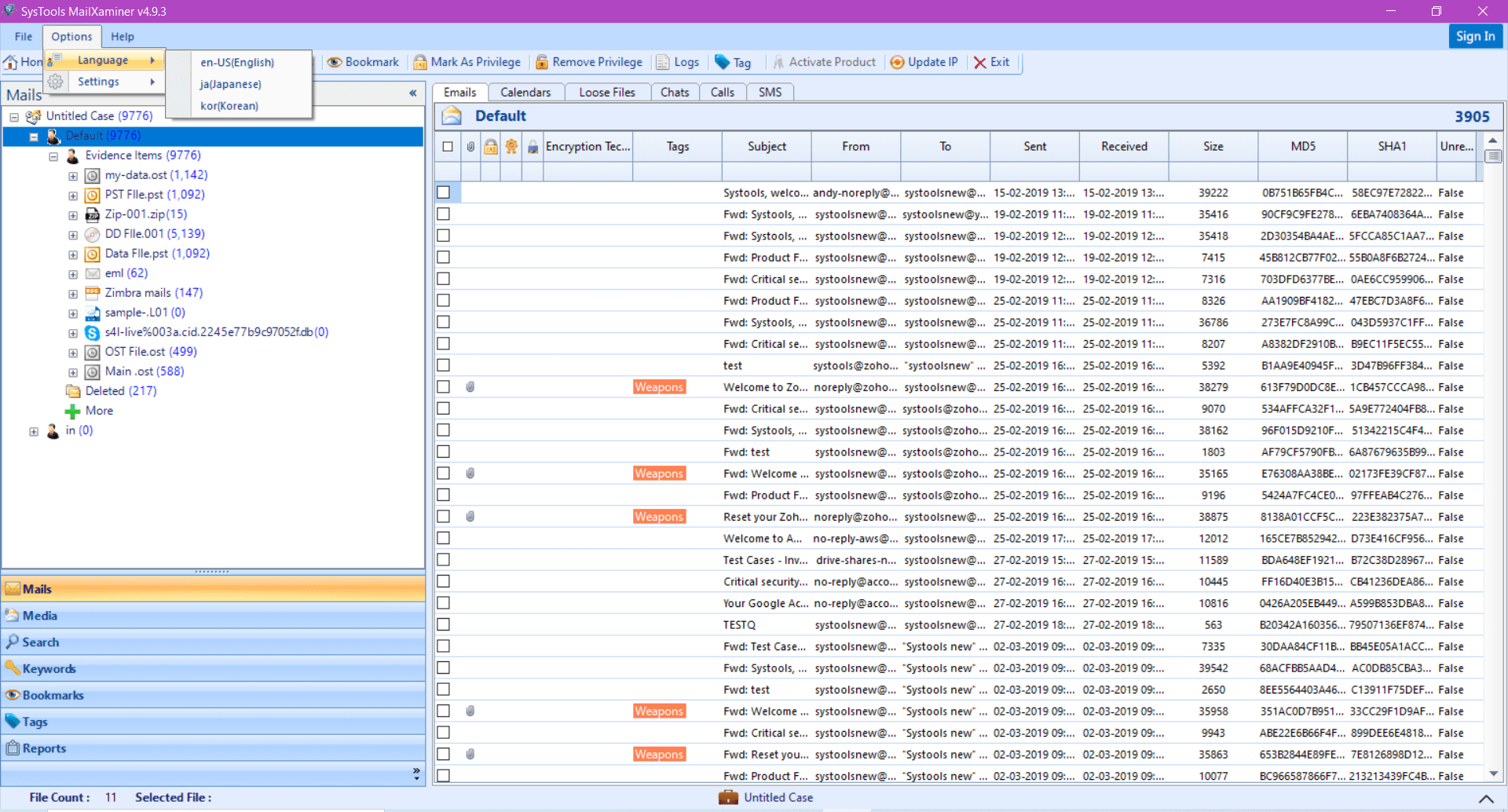Expand the OST File.ost tree node

73,353
